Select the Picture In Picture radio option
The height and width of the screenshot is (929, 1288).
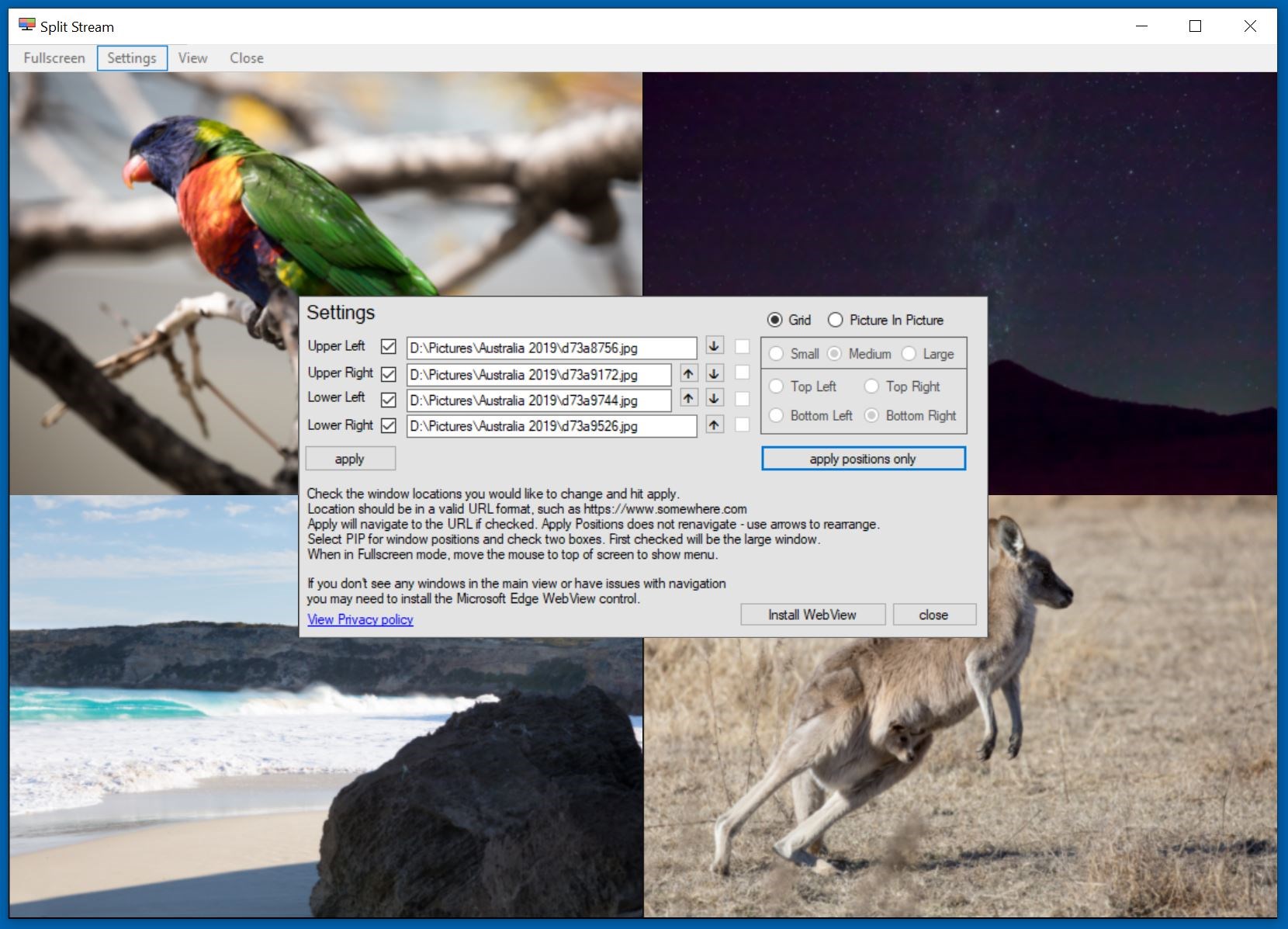[x=885, y=320]
